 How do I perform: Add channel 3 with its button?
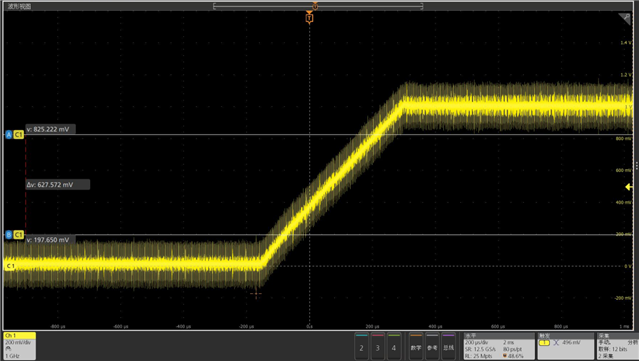tap(378, 346)
